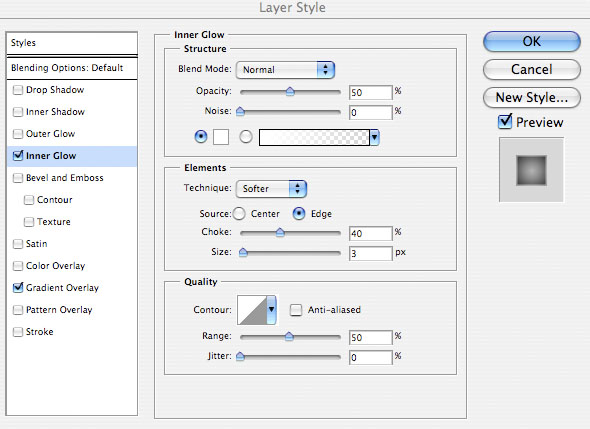
Task: Open the Drop Shadow settings label
Action: 55,90
